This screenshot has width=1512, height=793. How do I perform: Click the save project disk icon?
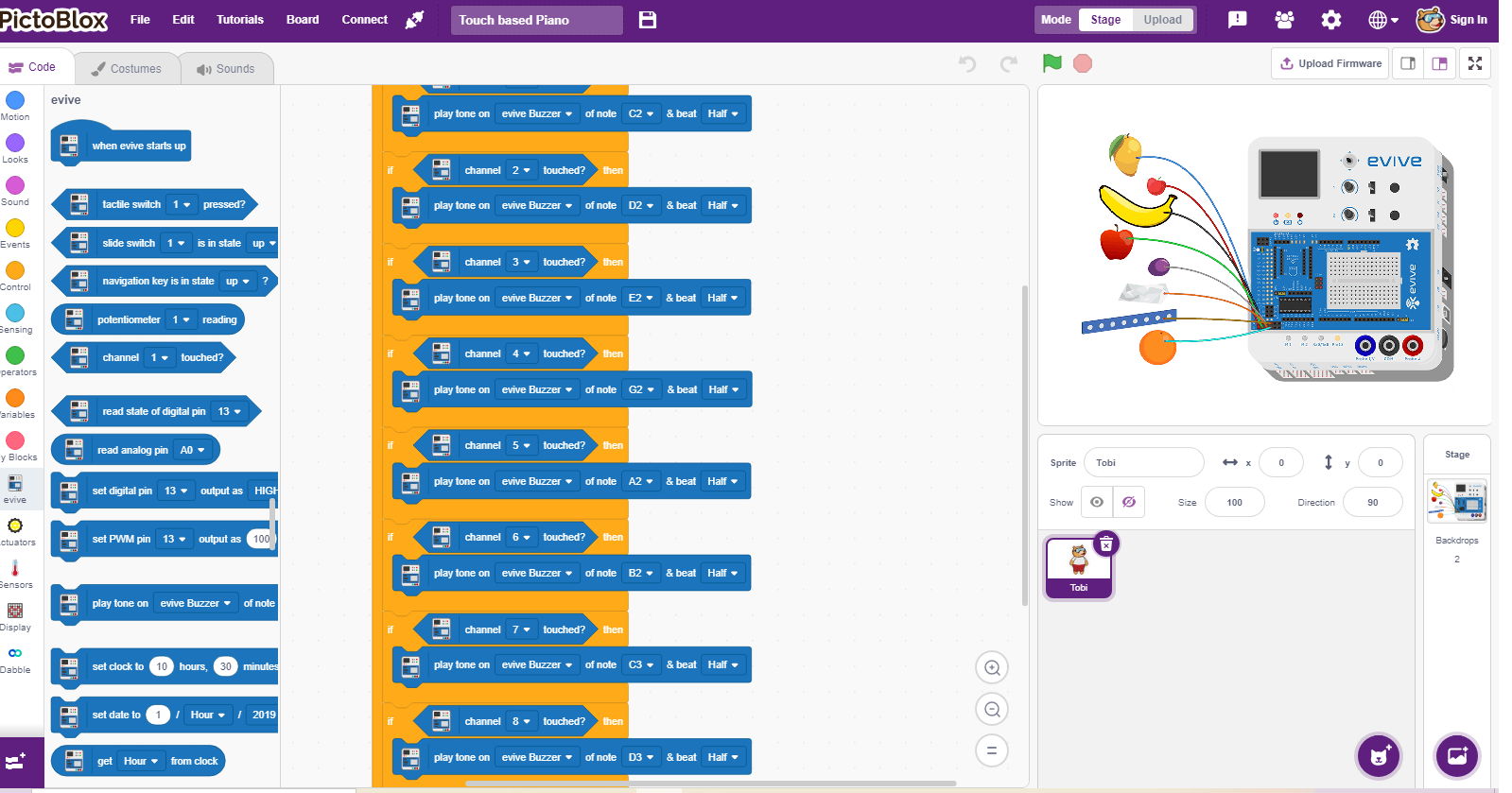(648, 20)
